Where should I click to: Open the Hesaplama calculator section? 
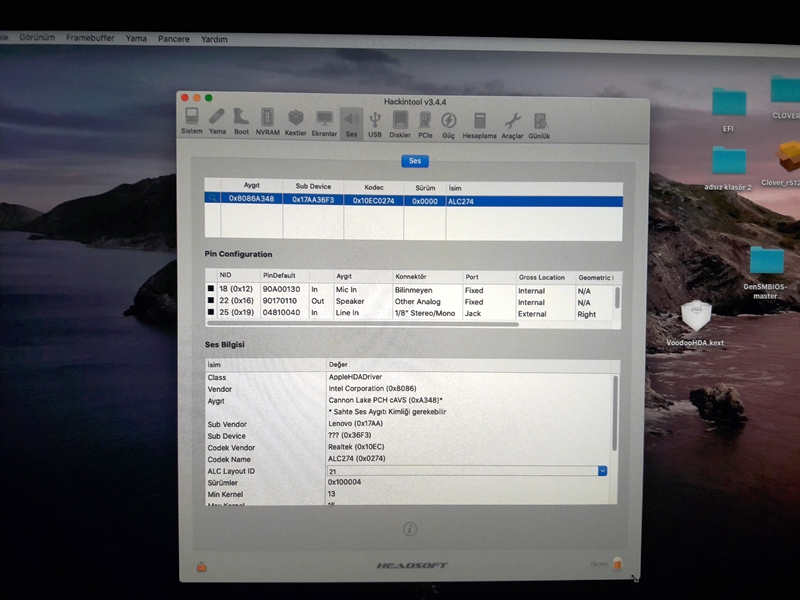480,121
